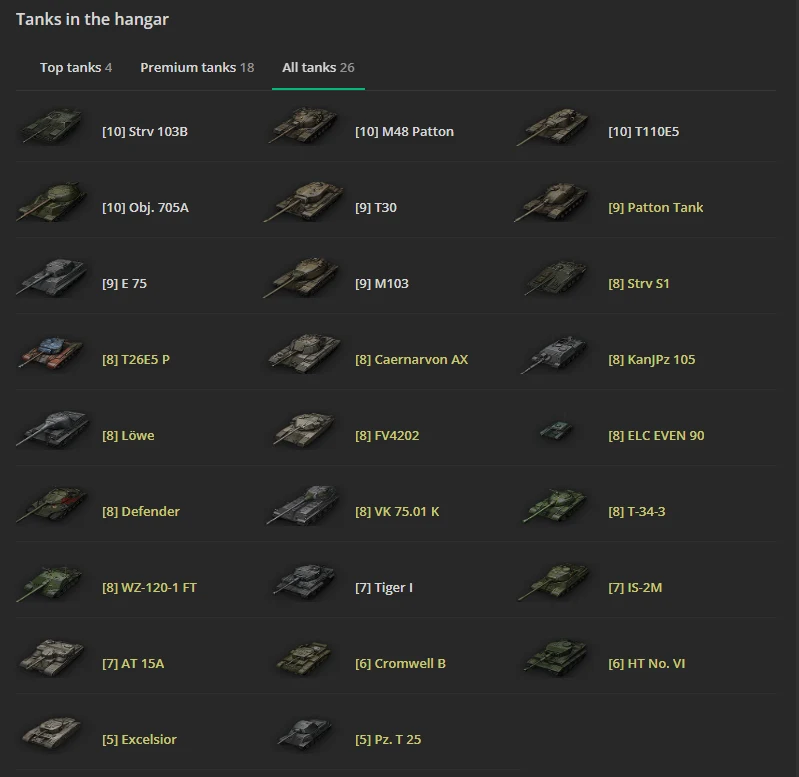Click the ELC EVEN 90 tank icon
The width and height of the screenshot is (799, 777).
(x=556, y=431)
